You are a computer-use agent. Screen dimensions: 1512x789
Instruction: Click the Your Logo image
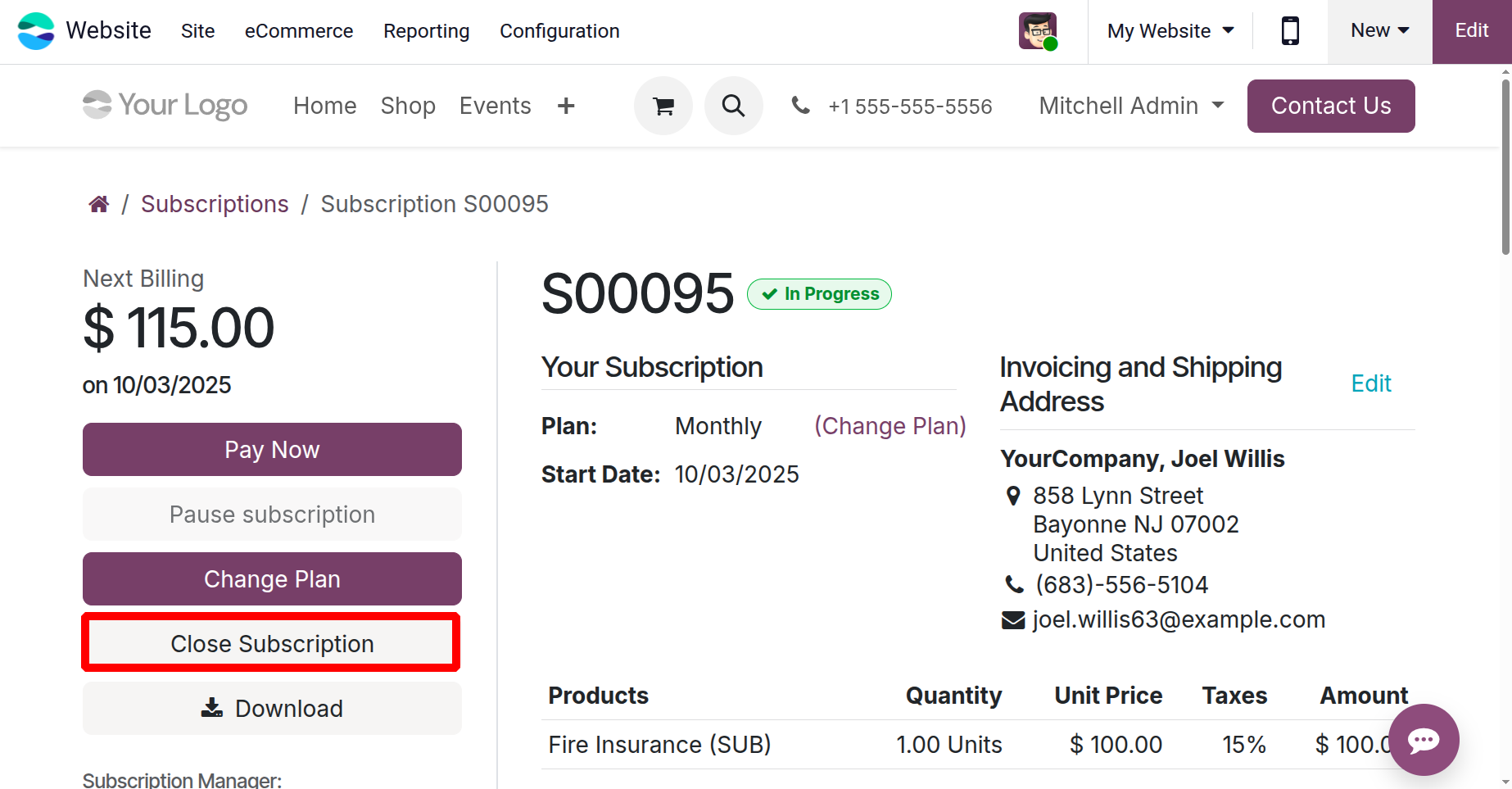(165, 106)
